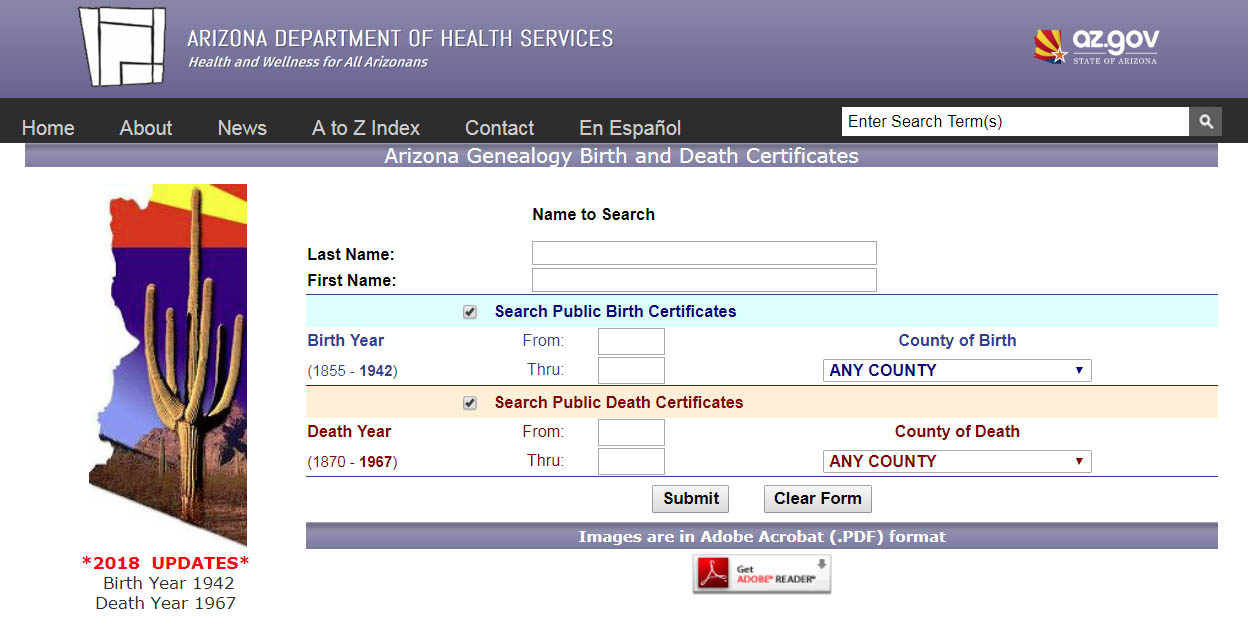The image size is (1248, 624).
Task: Click into the First Name field
Action: point(704,280)
